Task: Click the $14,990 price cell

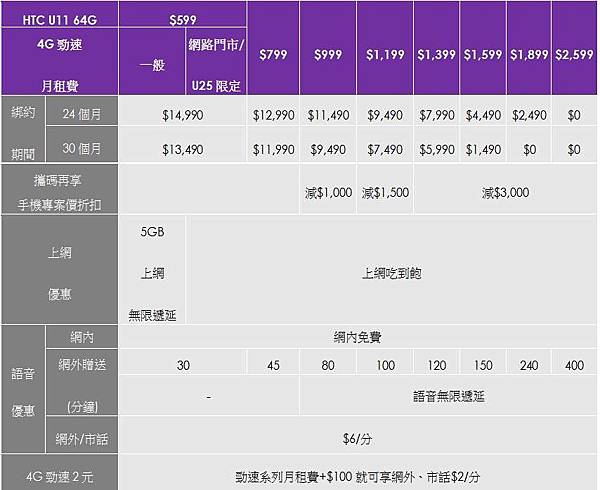Action: click(183, 111)
